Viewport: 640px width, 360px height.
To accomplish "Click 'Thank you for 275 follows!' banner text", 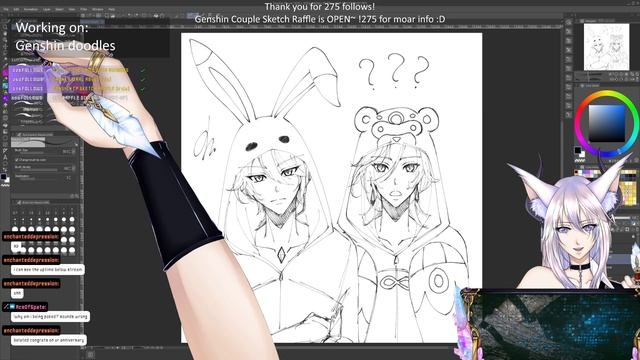I will click(320, 7).
